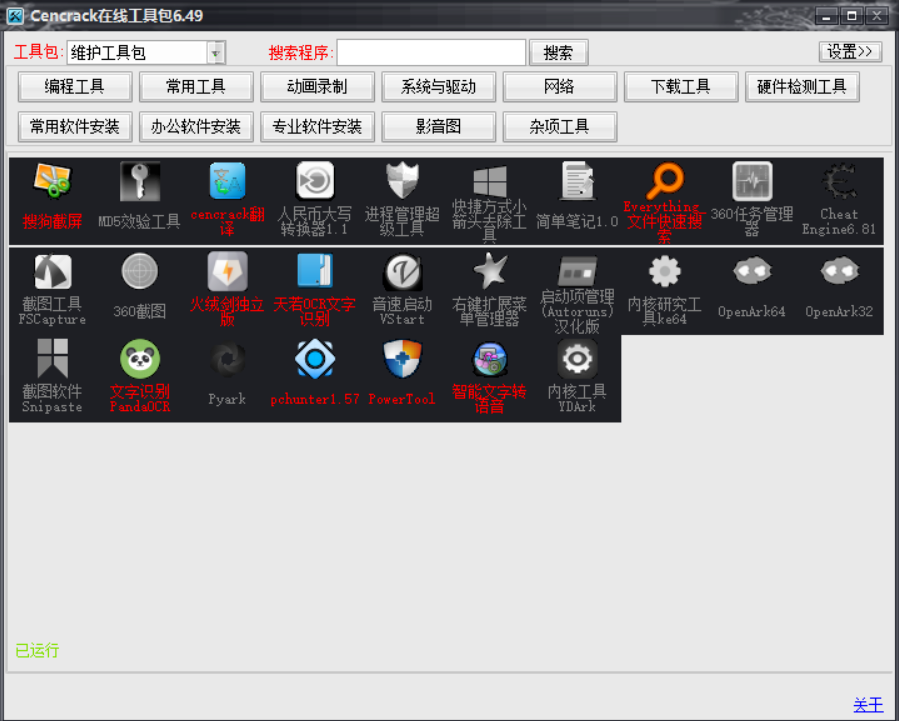Open the MD5效验工具 key icon
This screenshot has height=721, width=899.
tap(139, 181)
